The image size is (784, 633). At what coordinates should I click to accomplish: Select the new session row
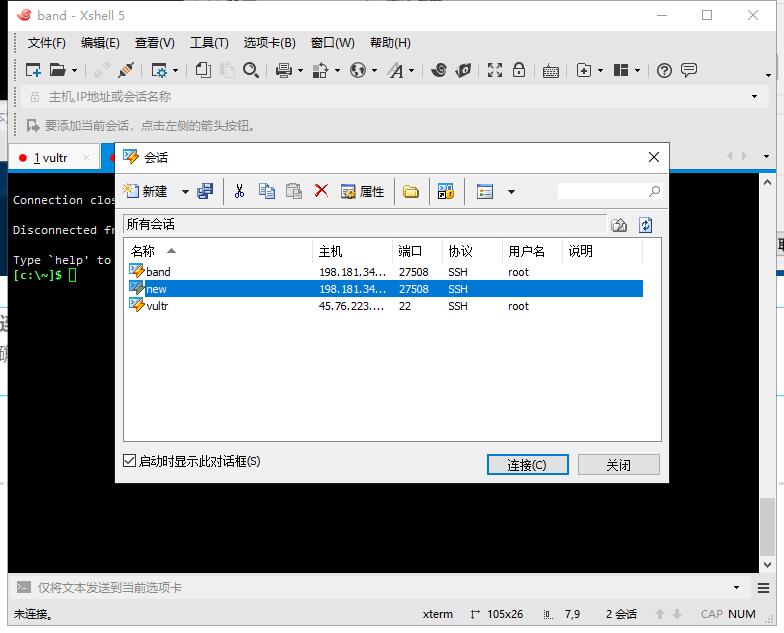click(x=385, y=289)
